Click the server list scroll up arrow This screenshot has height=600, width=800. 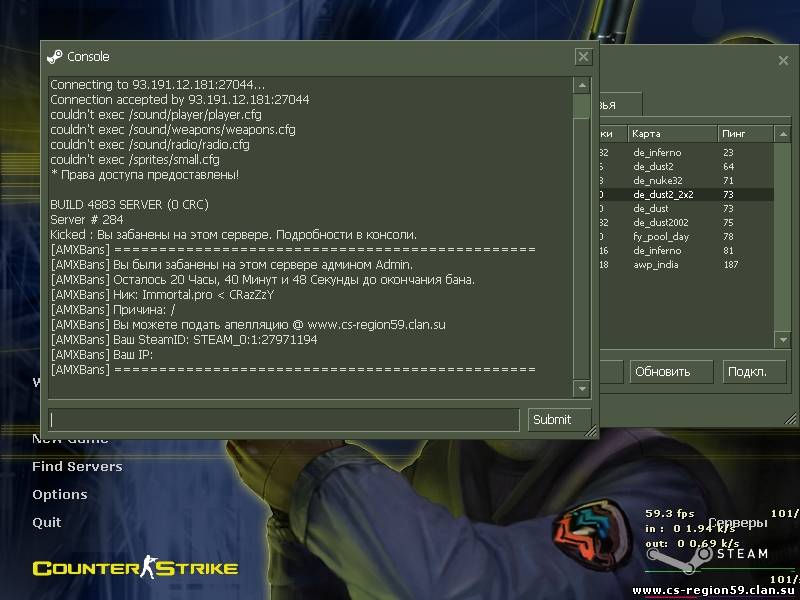pos(783,135)
